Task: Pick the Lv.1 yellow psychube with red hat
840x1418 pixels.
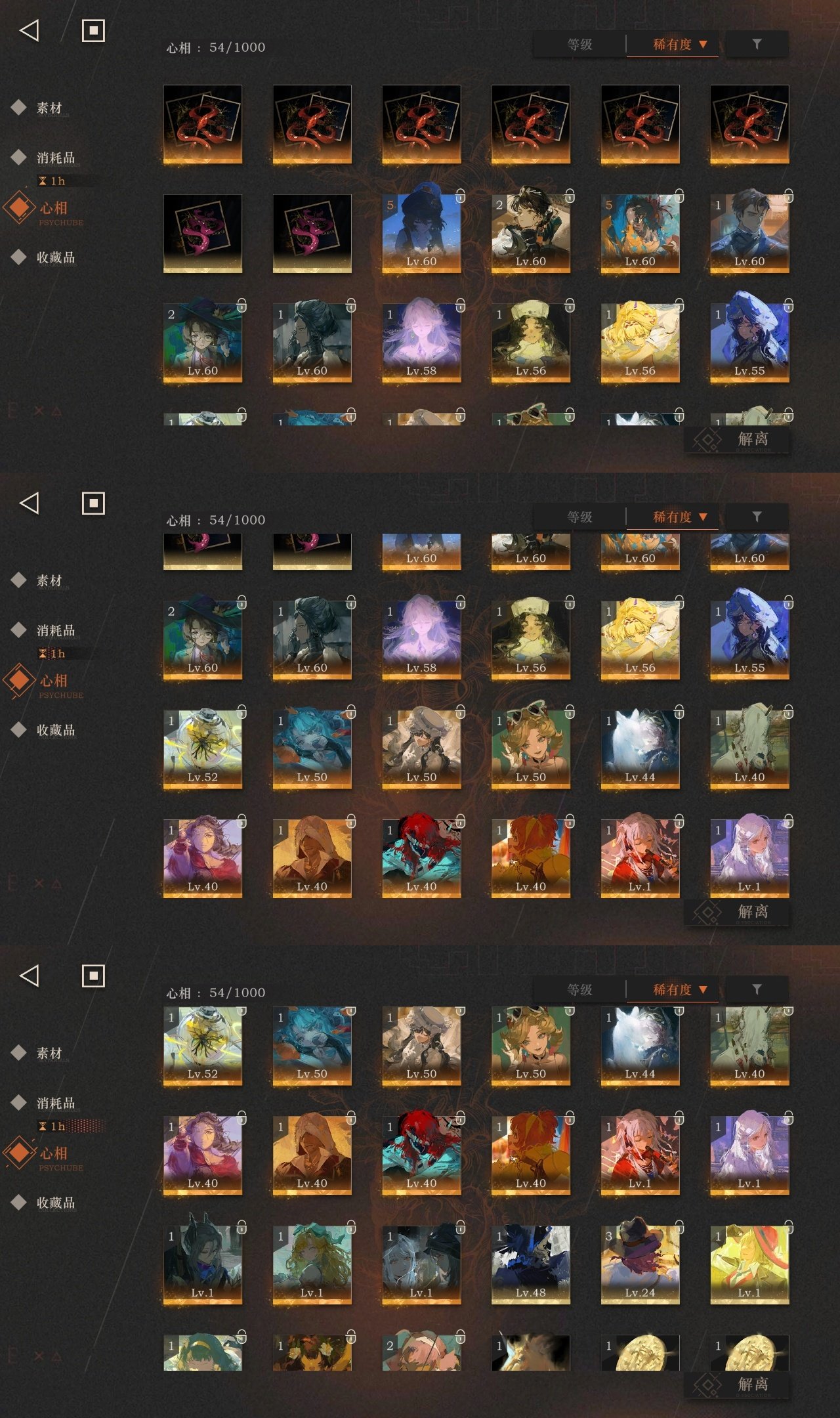Action: point(749,1264)
